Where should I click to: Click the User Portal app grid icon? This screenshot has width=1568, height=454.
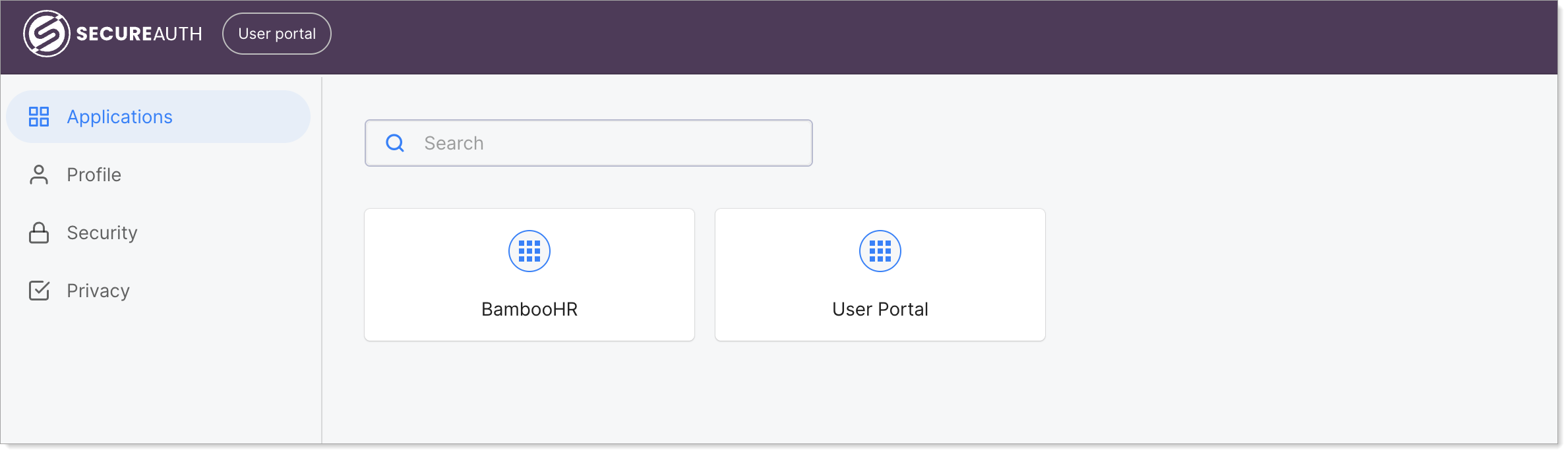pyautogui.click(x=880, y=251)
